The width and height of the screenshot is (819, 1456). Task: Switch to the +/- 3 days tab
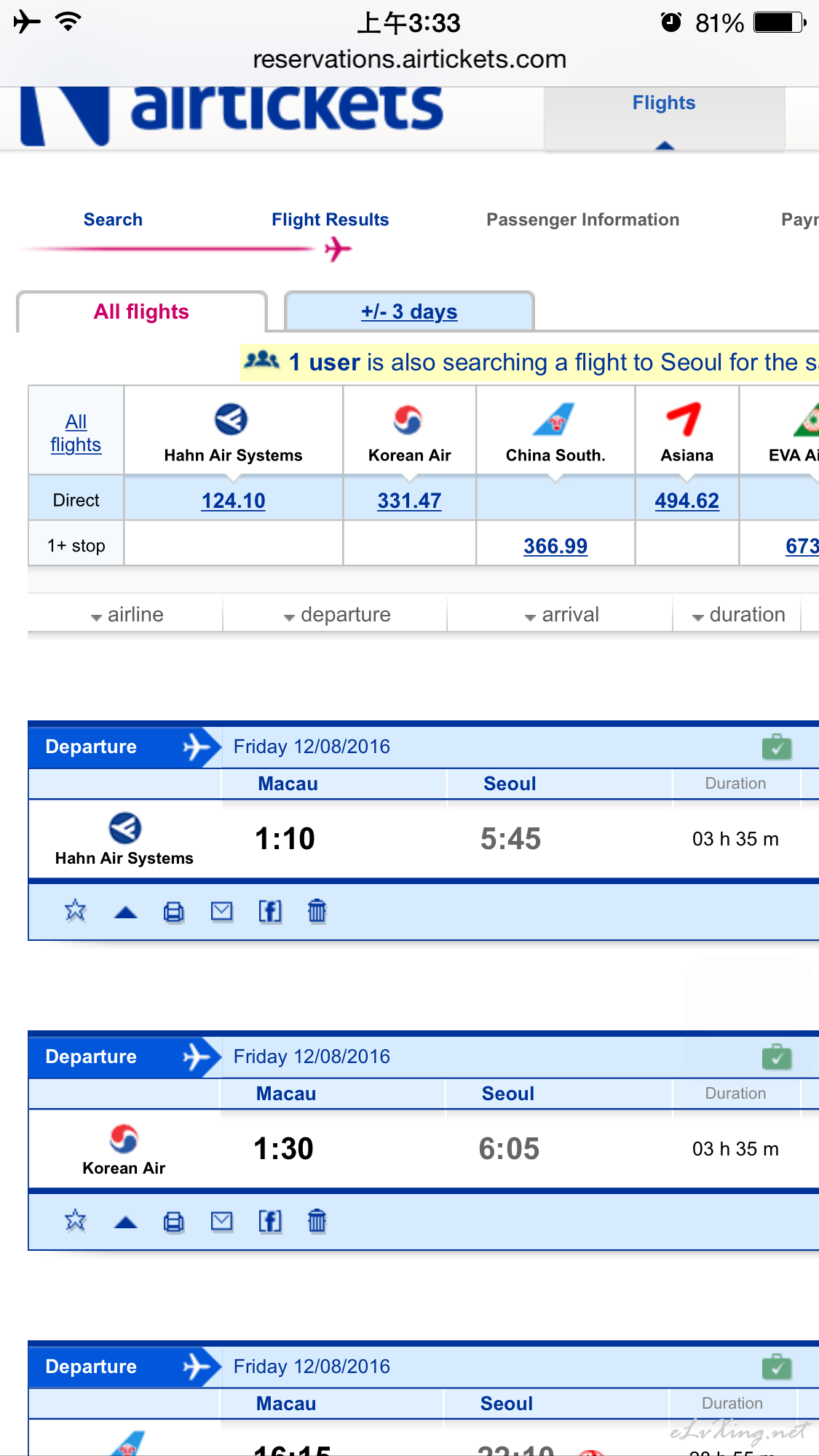409,311
